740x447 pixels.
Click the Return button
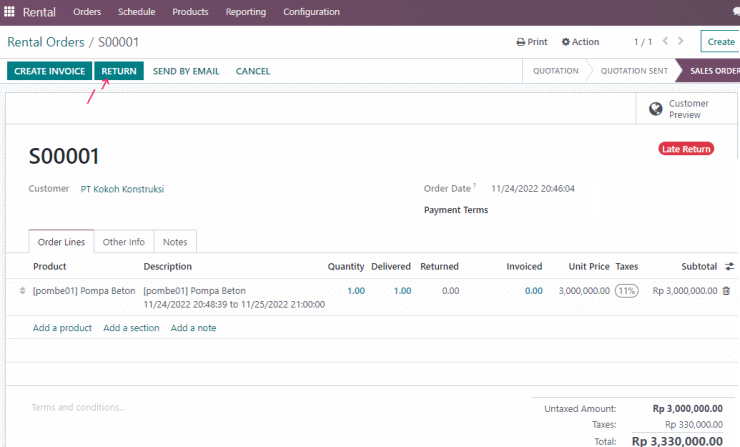119,71
